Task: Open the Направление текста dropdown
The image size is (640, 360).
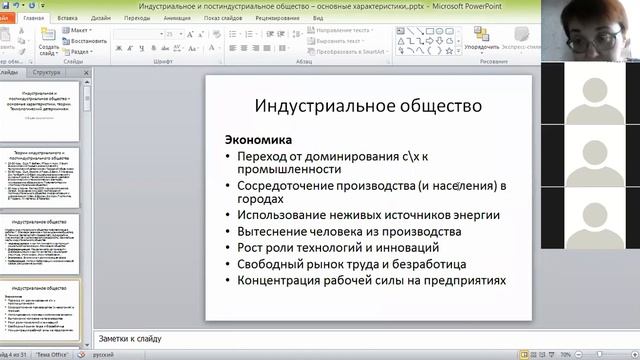Action: (x=340, y=30)
